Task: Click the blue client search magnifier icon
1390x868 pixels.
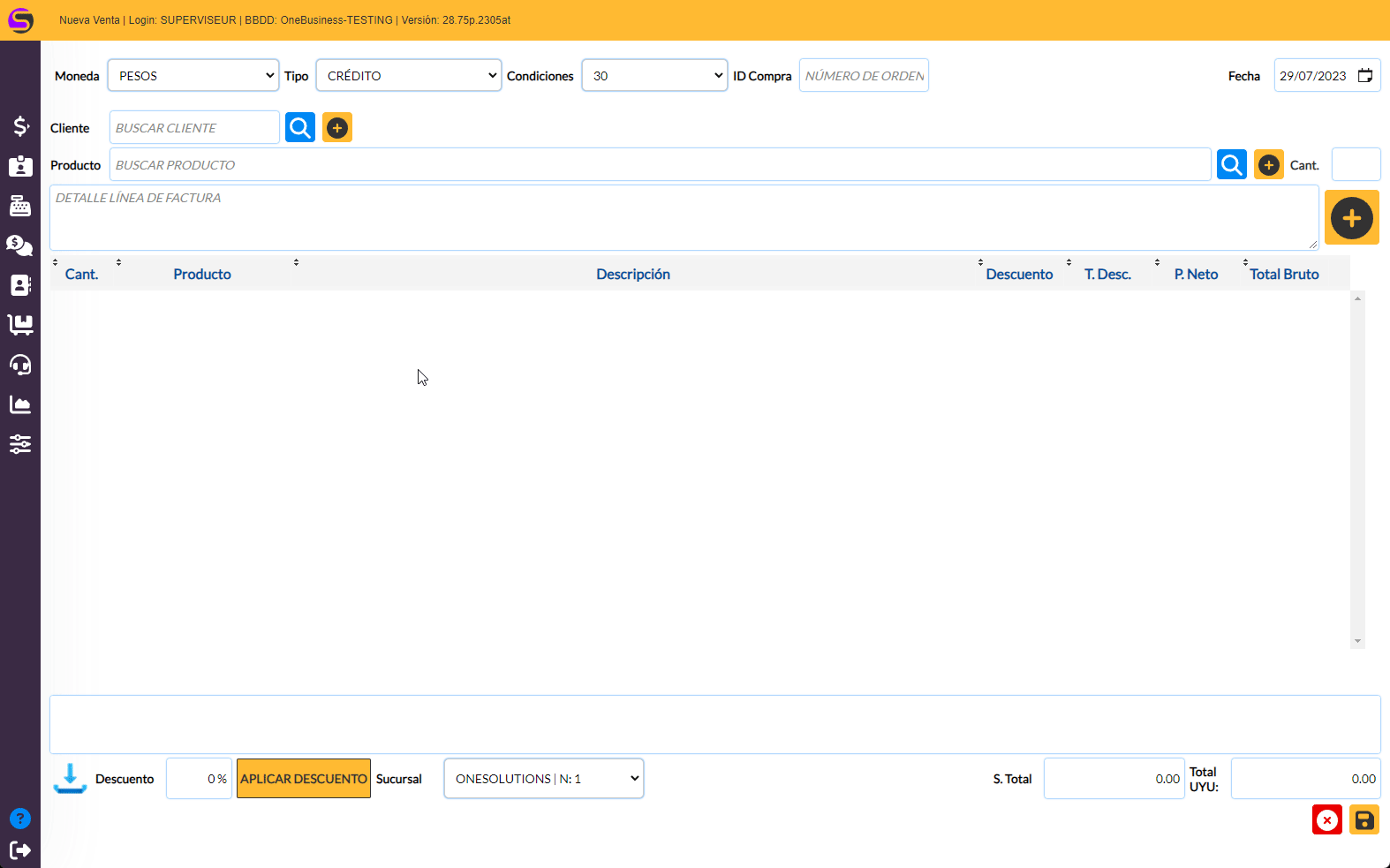Action: pos(300,128)
